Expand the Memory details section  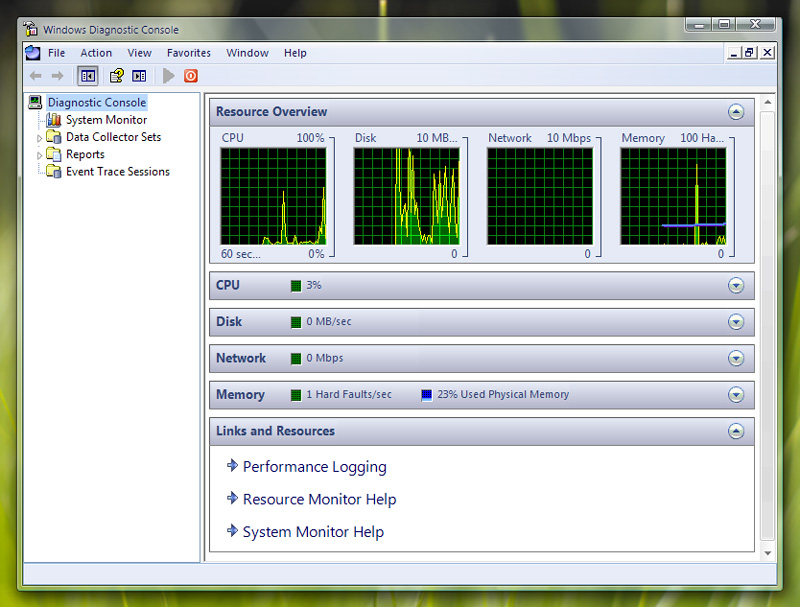tap(736, 394)
